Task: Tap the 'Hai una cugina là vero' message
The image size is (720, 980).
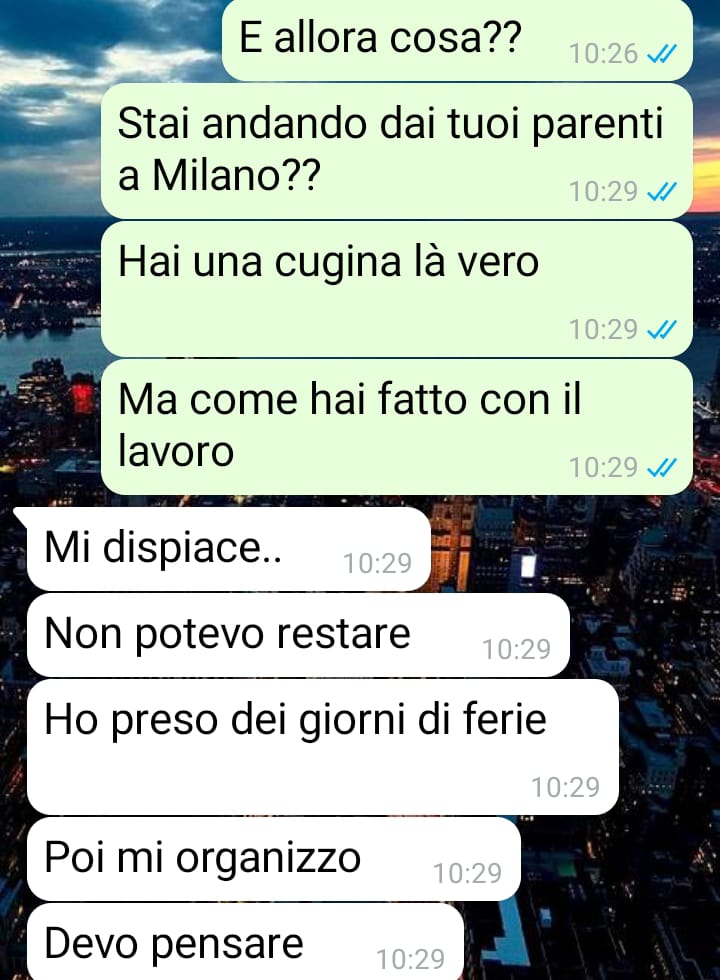Action: (397, 289)
